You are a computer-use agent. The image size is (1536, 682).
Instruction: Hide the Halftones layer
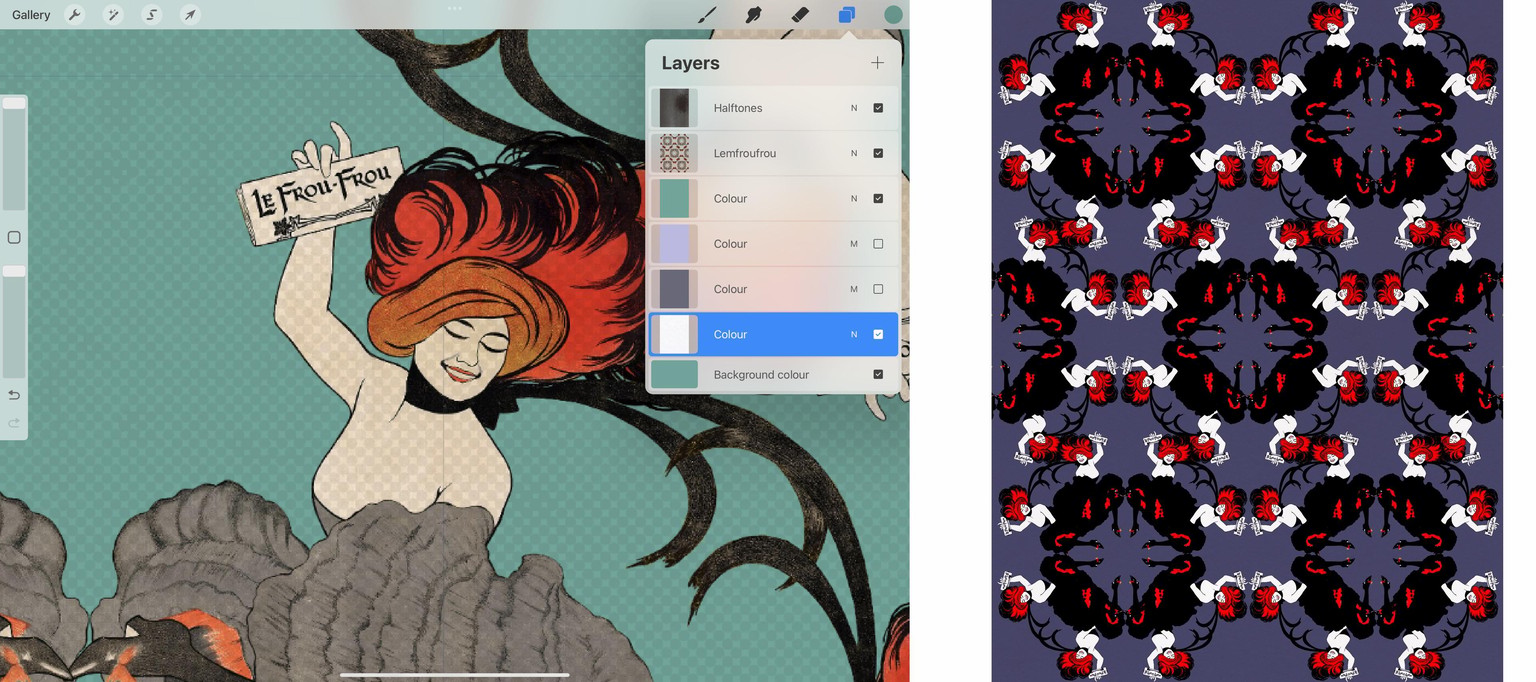tap(878, 108)
